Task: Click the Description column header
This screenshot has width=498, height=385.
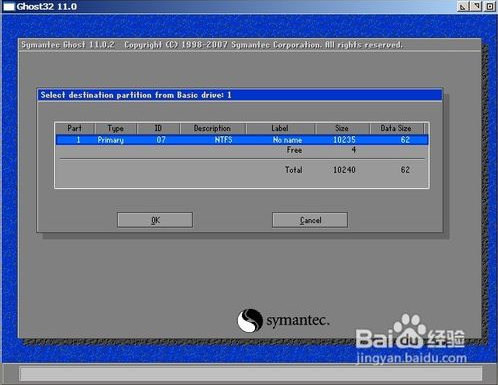Action: point(213,128)
